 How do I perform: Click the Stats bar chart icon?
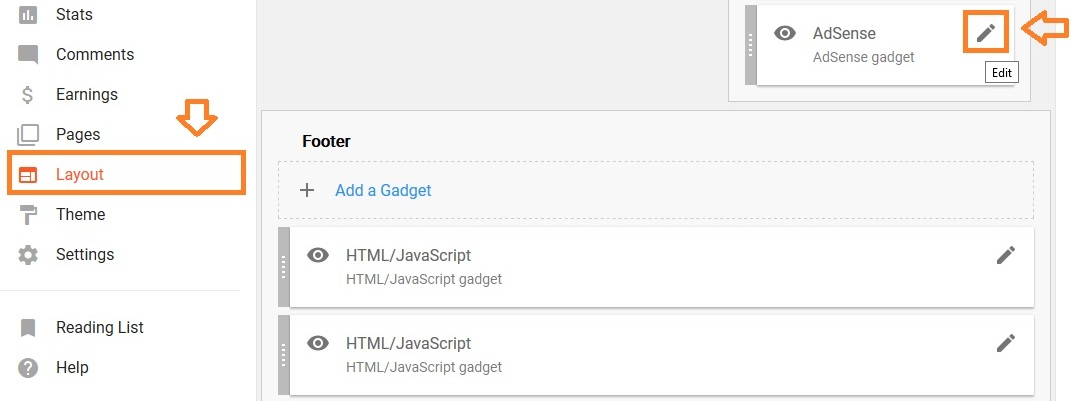click(x=28, y=15)
